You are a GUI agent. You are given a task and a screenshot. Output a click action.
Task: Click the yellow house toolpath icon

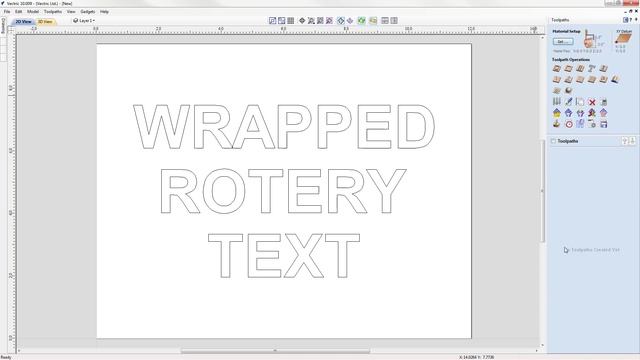pyautogui.click(x=557, y=113)
